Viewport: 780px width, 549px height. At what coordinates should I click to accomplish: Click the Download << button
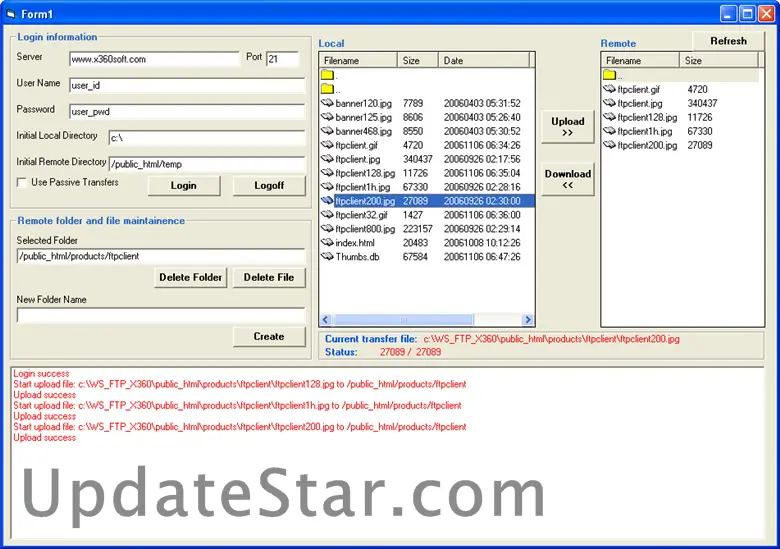point(568,179)
